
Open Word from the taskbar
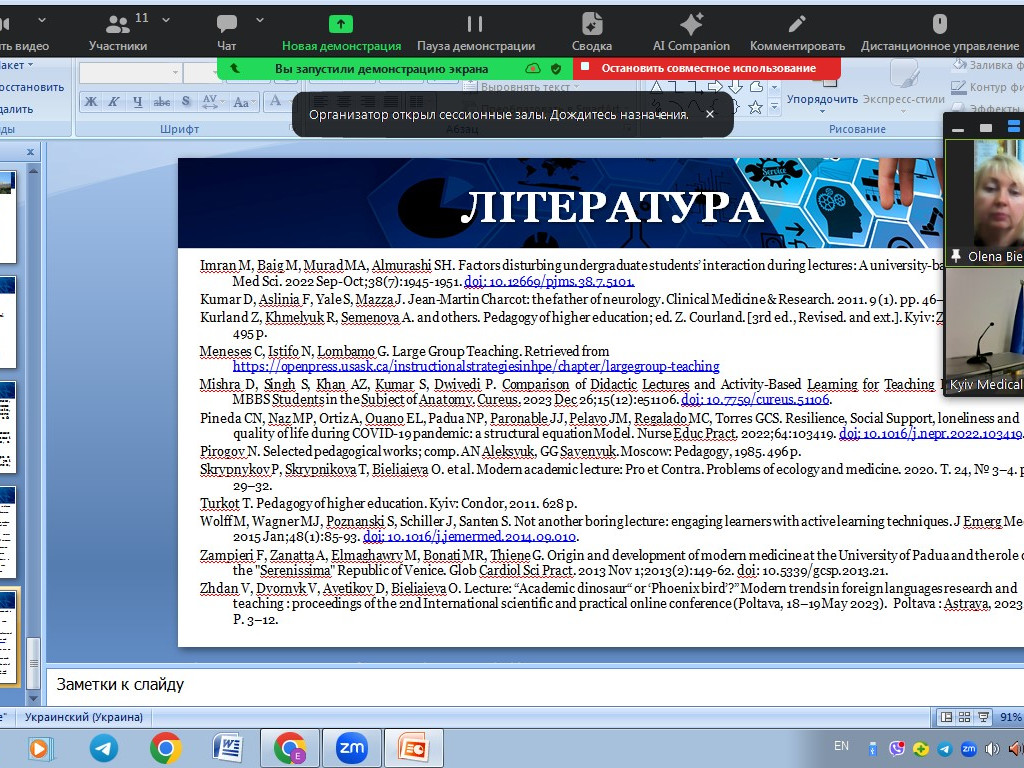[x=227, y=748]
